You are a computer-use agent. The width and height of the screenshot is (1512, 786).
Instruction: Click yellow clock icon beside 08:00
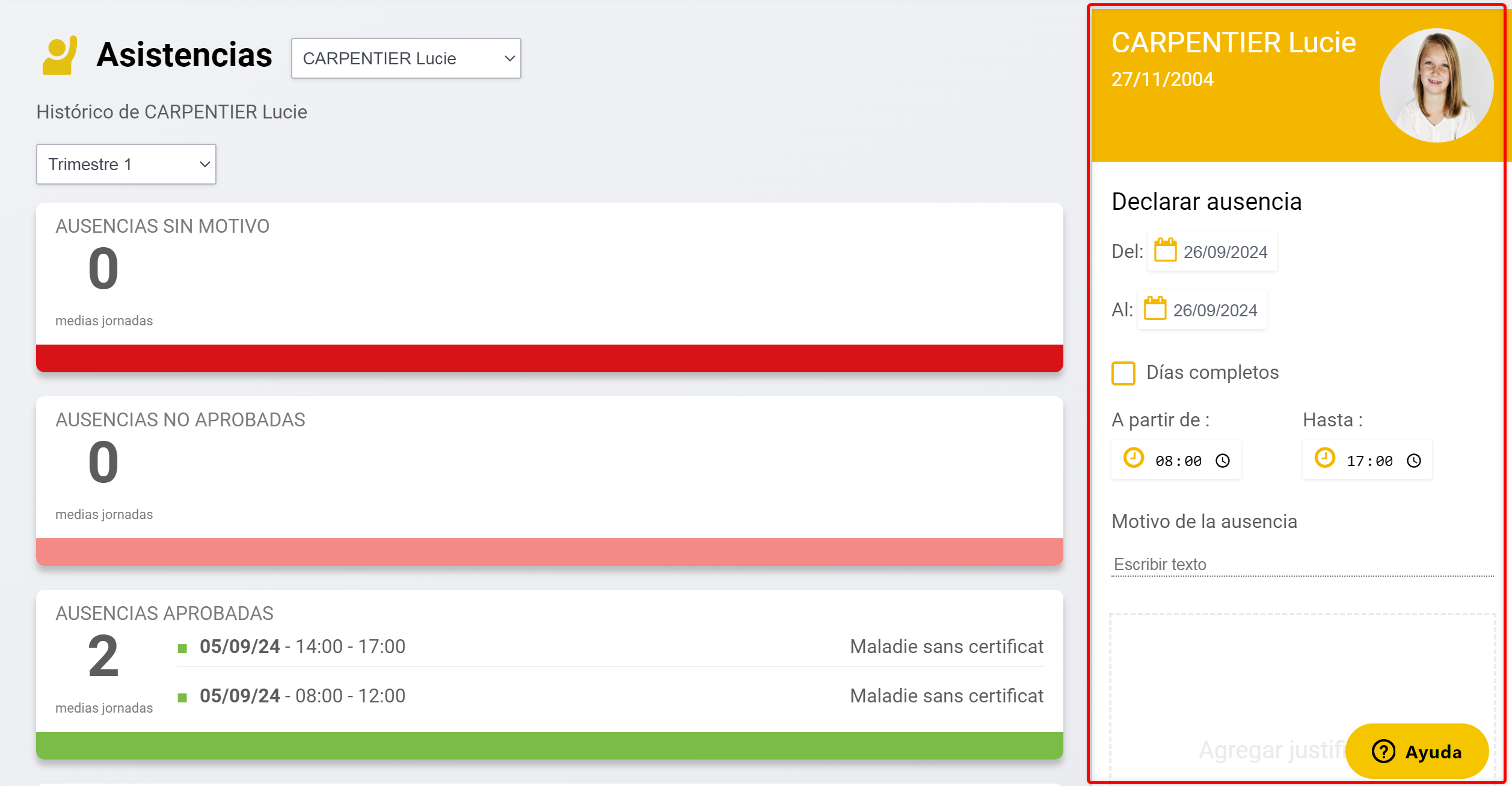[1133, 458]
